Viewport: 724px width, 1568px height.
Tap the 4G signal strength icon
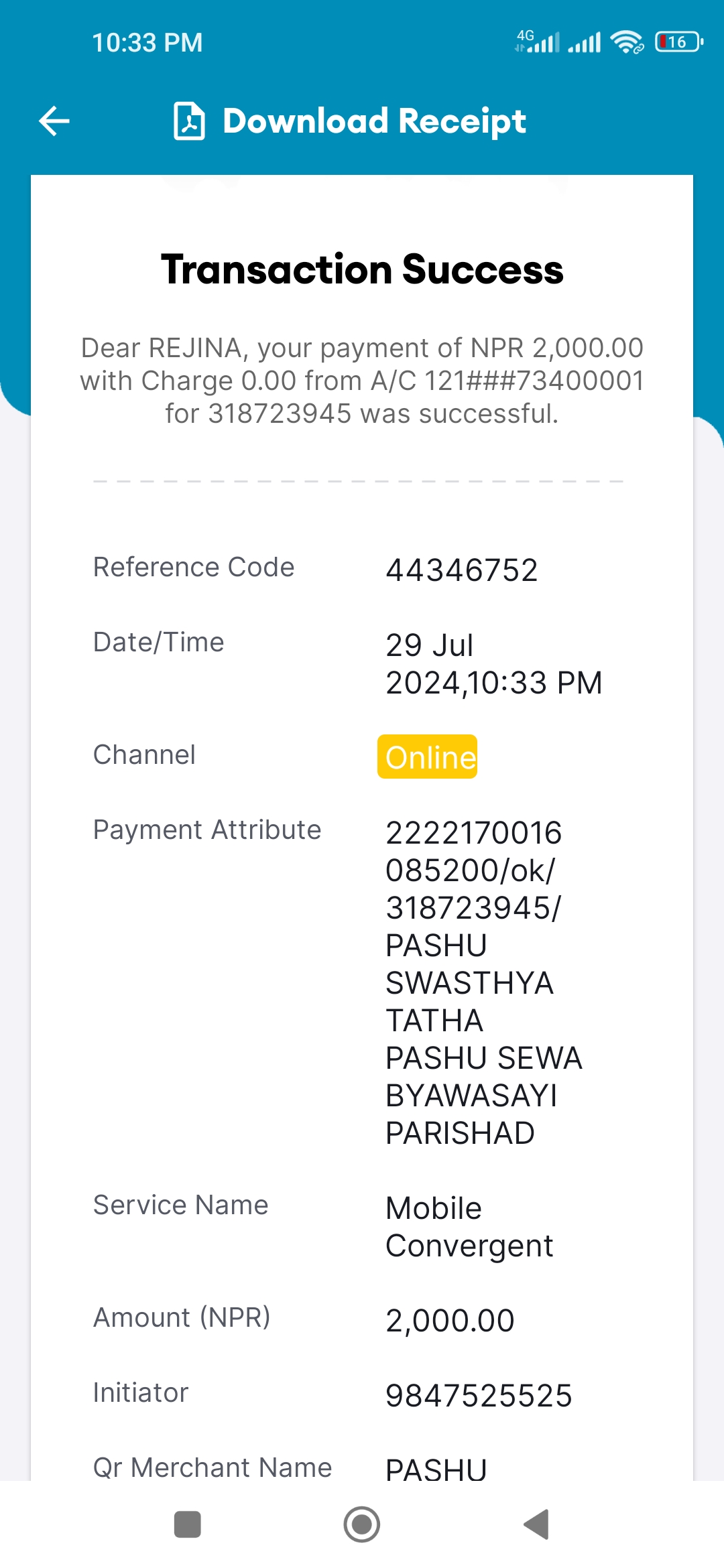(537, 42)
